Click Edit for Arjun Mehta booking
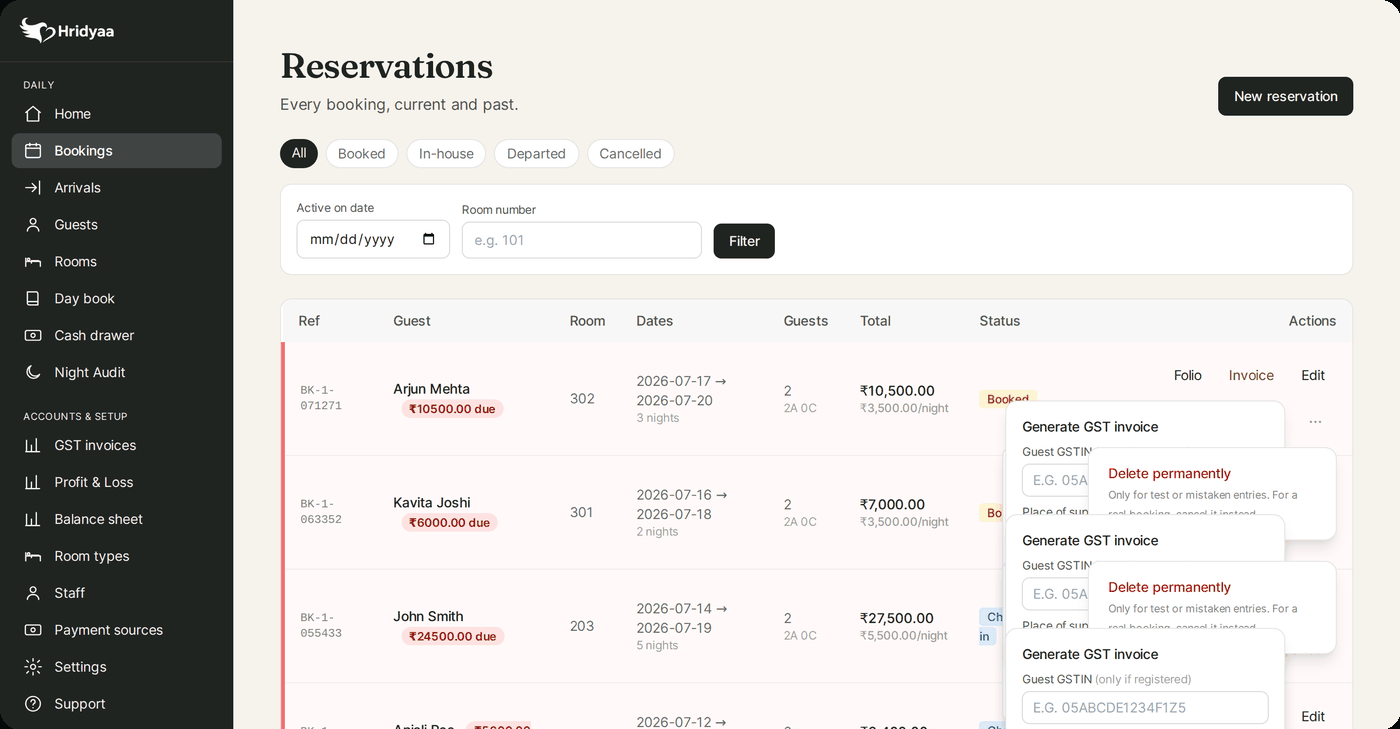Image resolution: width=1400 pixels, height=729 pixels. point(1313,376)
